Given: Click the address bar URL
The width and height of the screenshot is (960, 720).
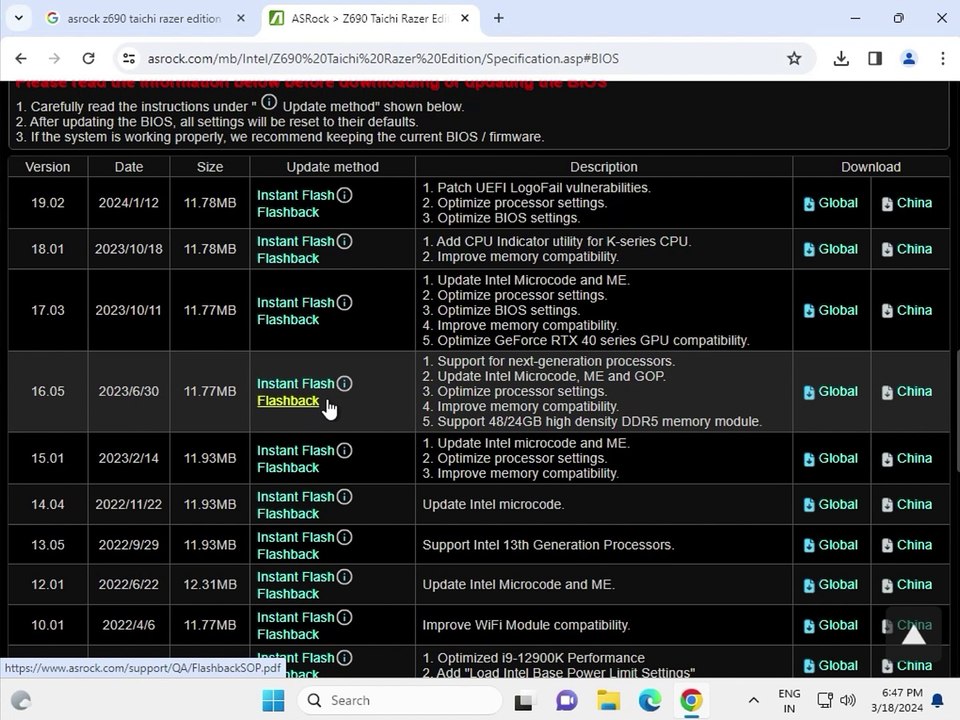Looking at the screenshot, I should pyautogui.click(x=383, y=59).
